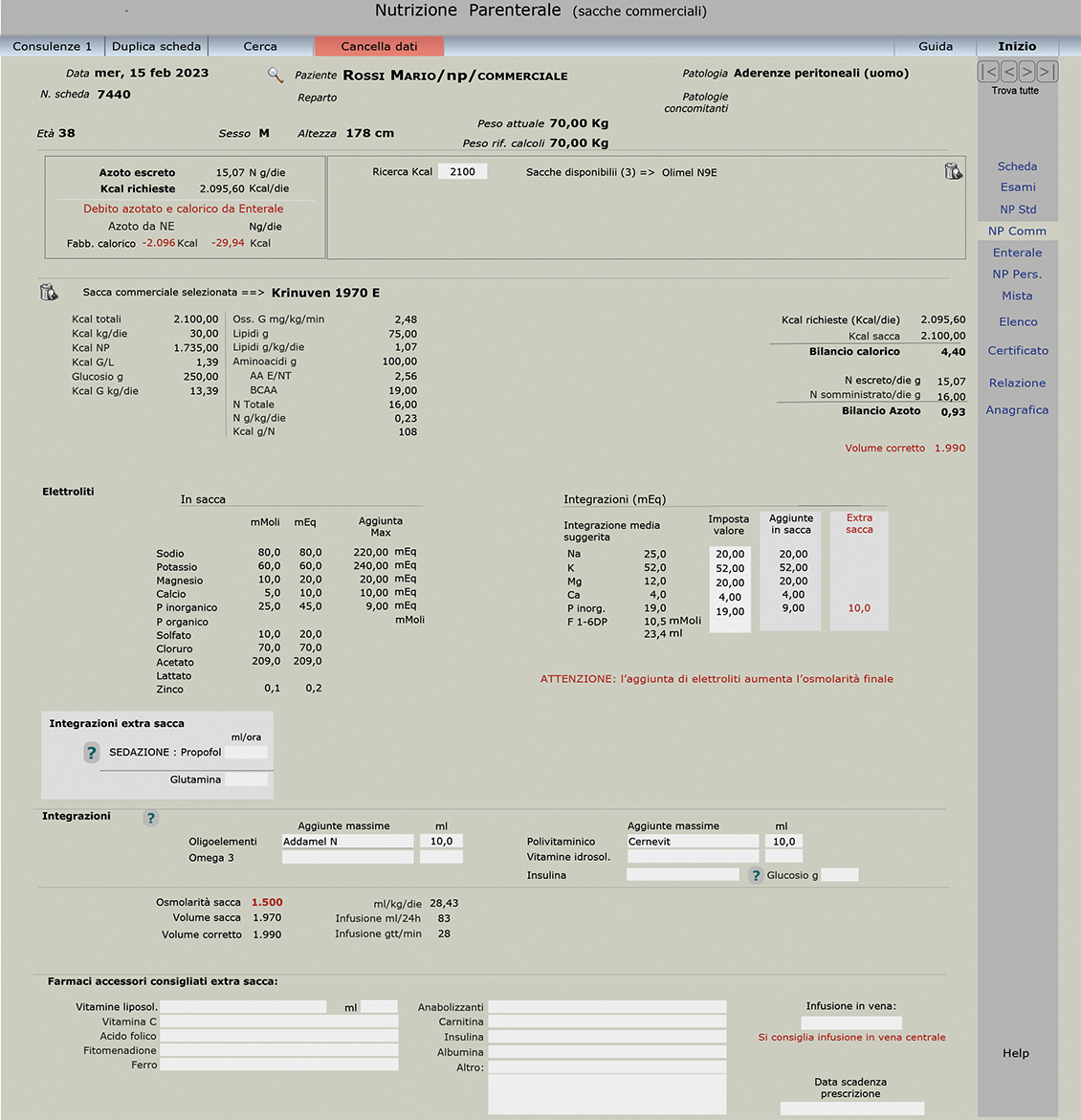1081x1120 pixels.
Task: Click the Polivitaminico ml field
Action: tap(783, 842)
